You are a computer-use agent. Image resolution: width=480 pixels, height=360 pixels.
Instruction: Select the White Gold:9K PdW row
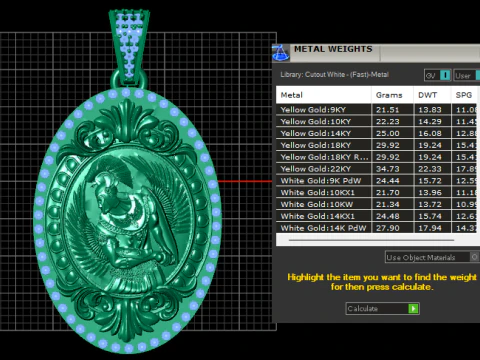tap(377, 181)
